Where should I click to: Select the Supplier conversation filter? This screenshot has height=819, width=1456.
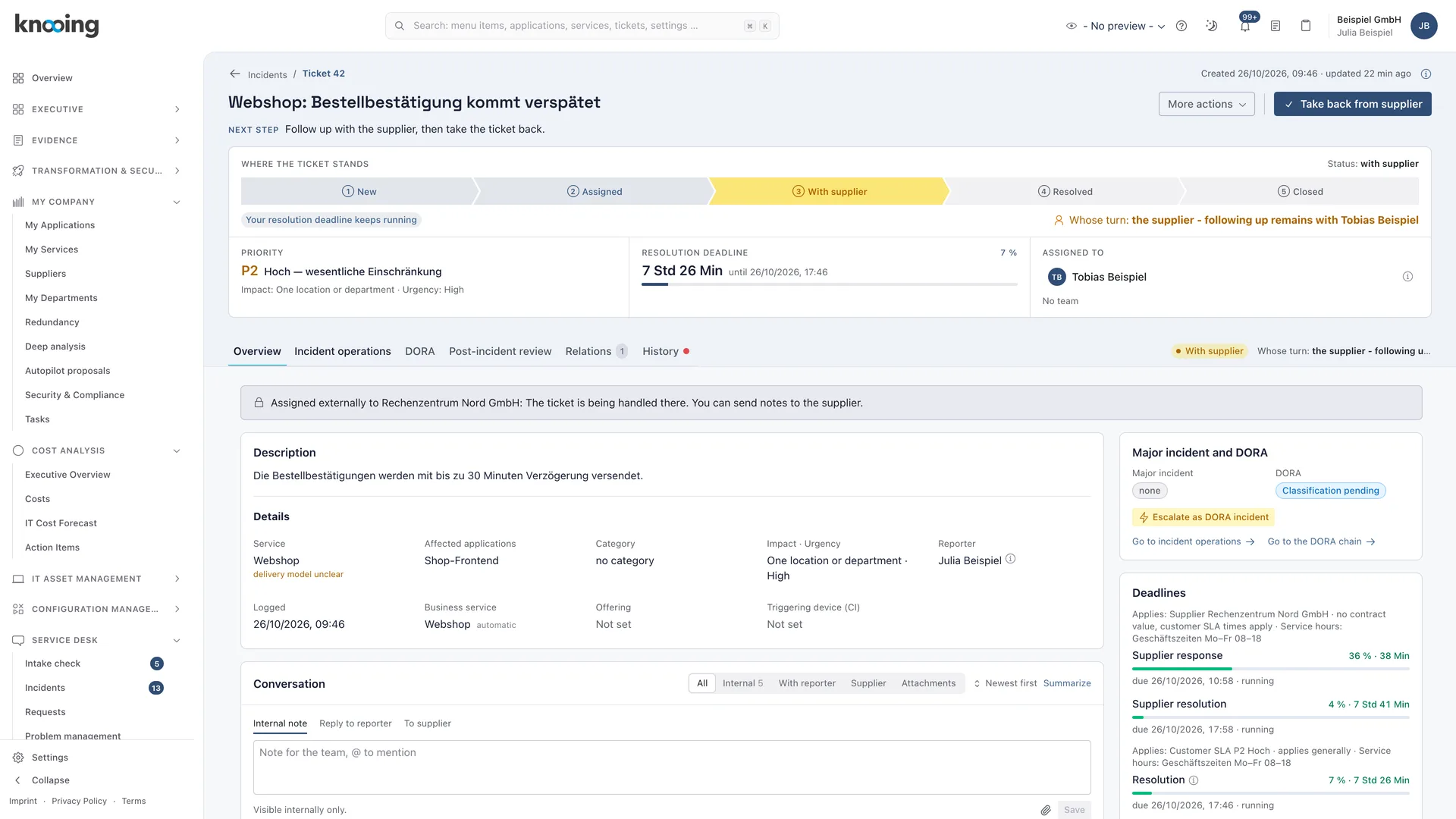868,683
